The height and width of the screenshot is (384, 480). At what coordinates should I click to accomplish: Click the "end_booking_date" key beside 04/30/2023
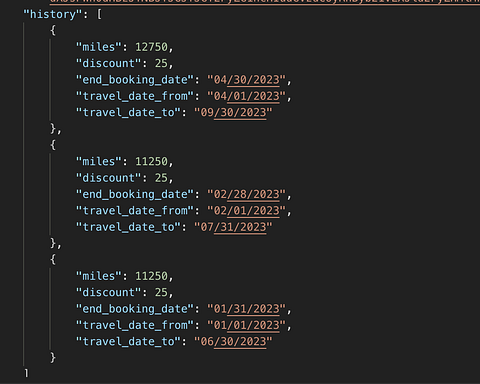[x=135, y=80]
